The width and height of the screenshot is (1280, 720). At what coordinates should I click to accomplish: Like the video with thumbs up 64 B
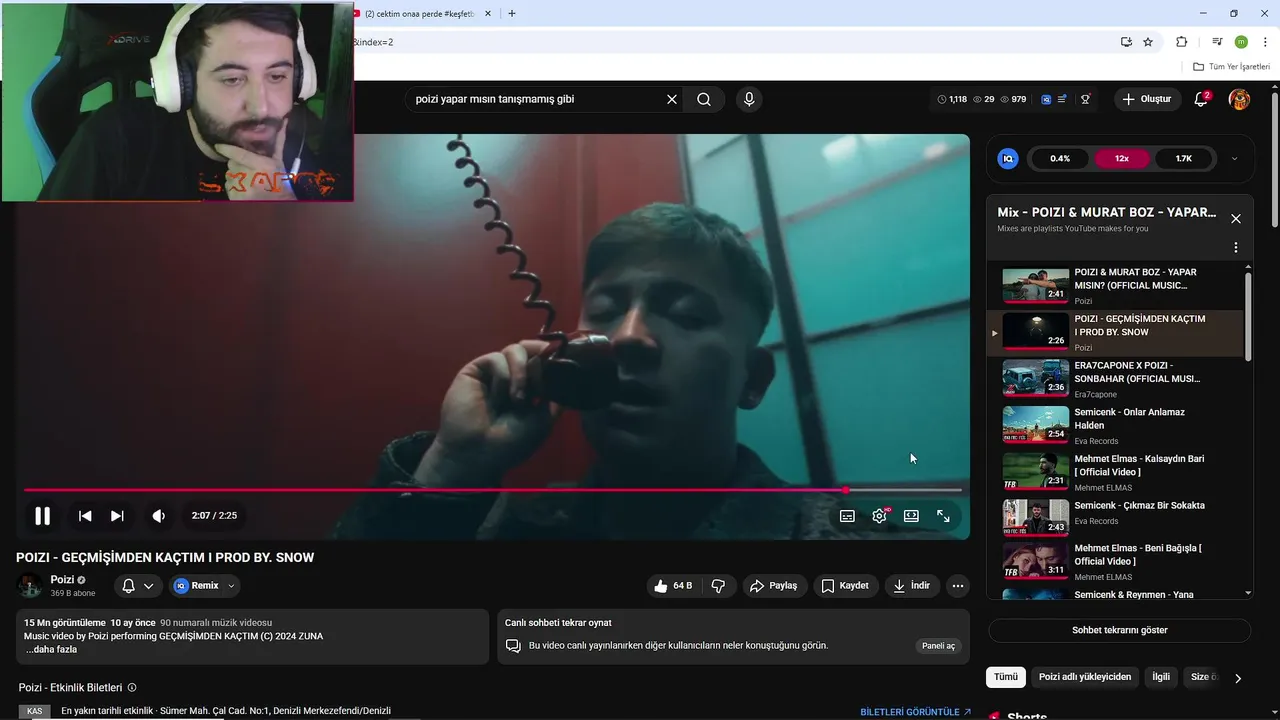click(x=673, y=586)
